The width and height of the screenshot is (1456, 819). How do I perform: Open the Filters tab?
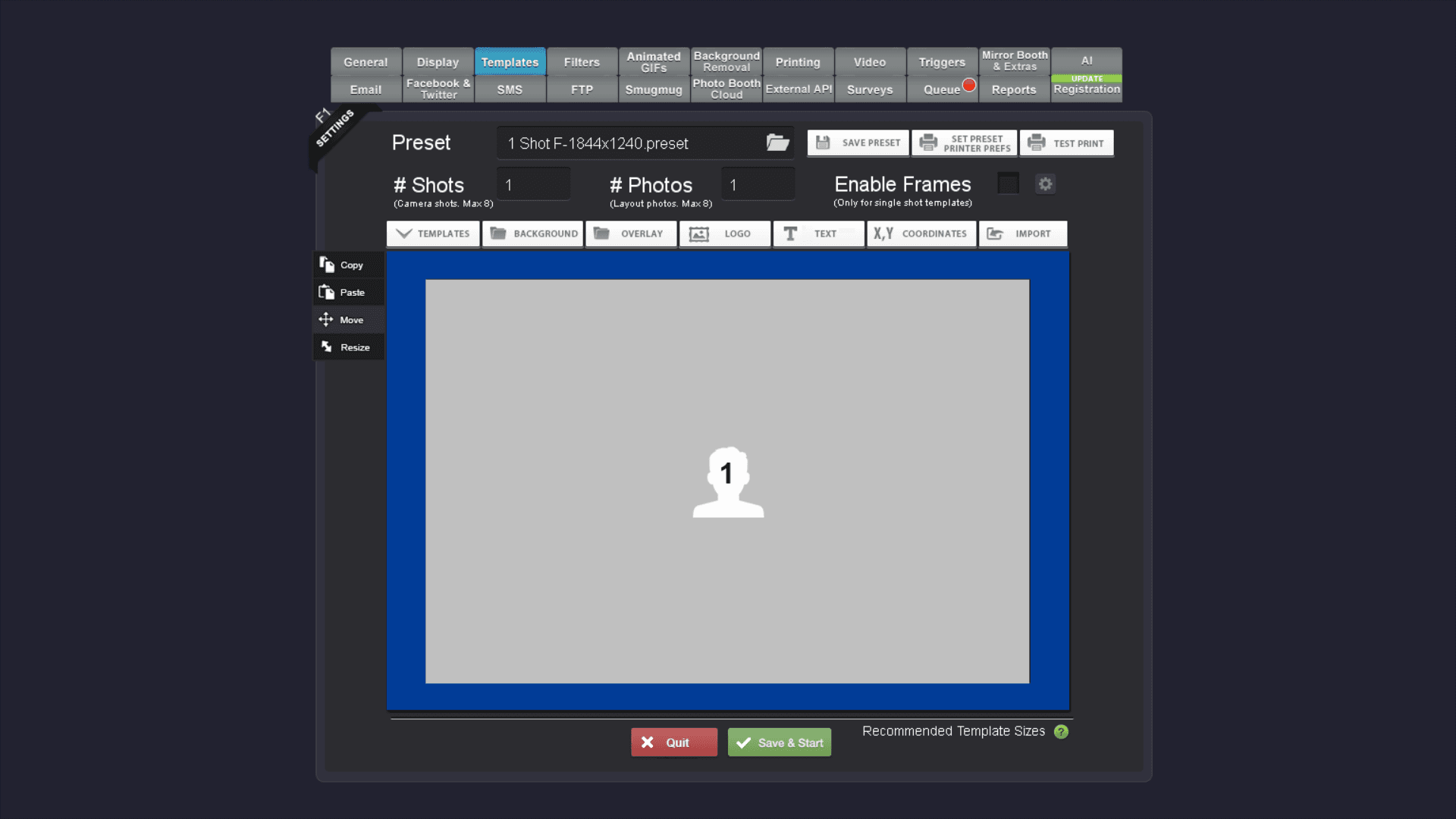582,61
